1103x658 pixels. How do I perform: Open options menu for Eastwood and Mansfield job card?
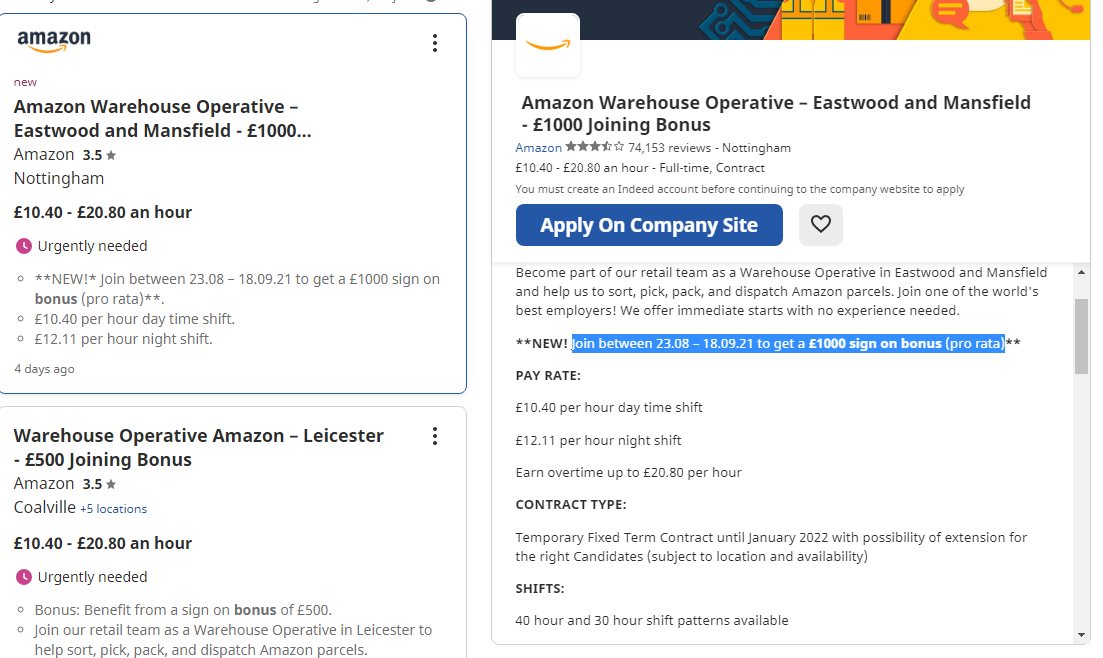435,43
